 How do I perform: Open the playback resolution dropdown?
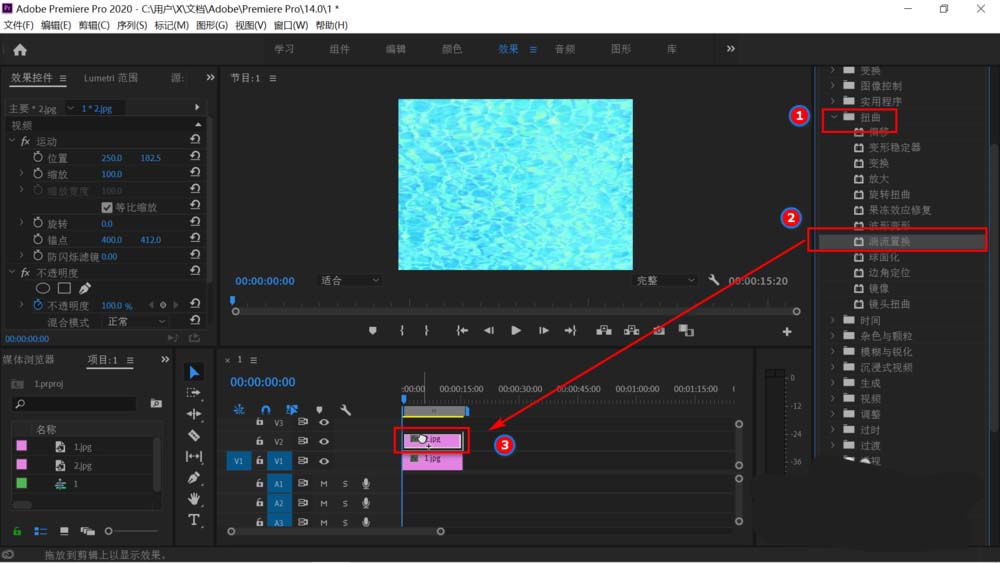[665, 281]
